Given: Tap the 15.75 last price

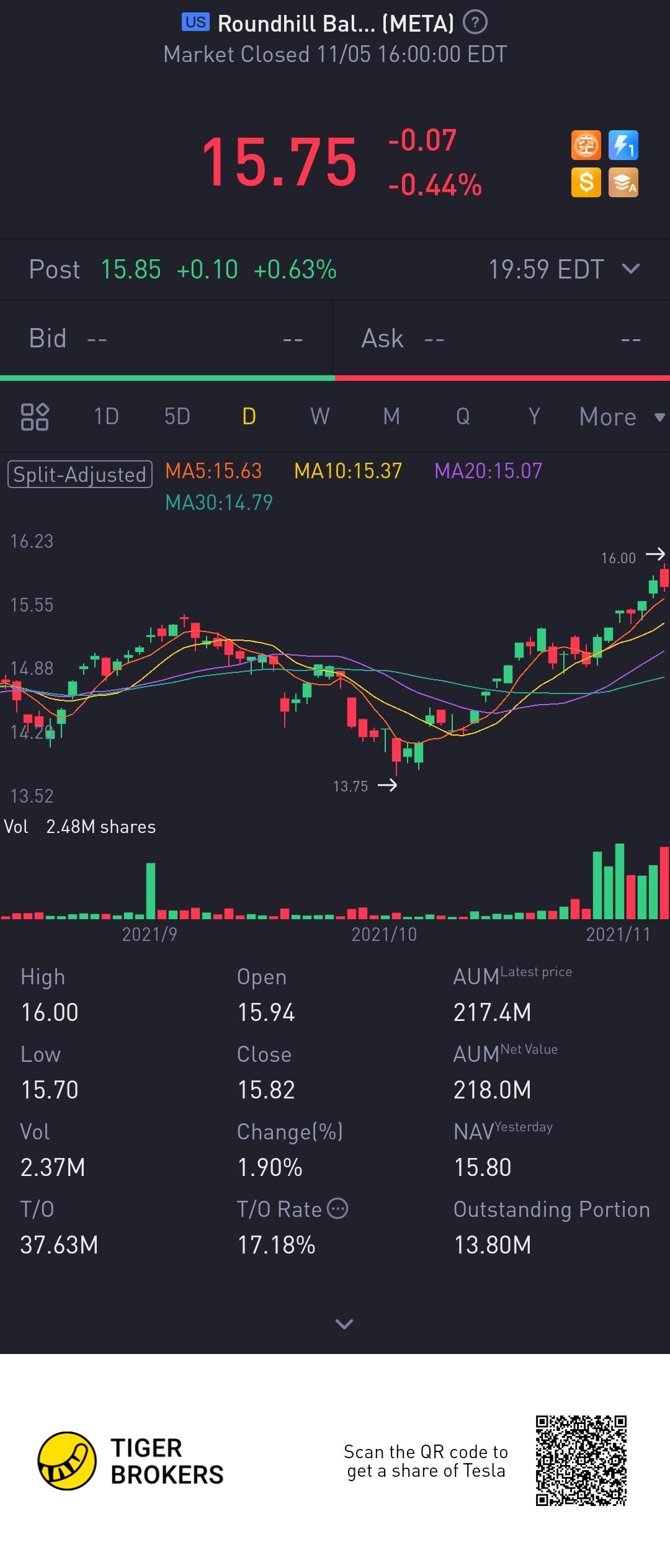Looking at the screenshot, I should (x=279, y=162).
